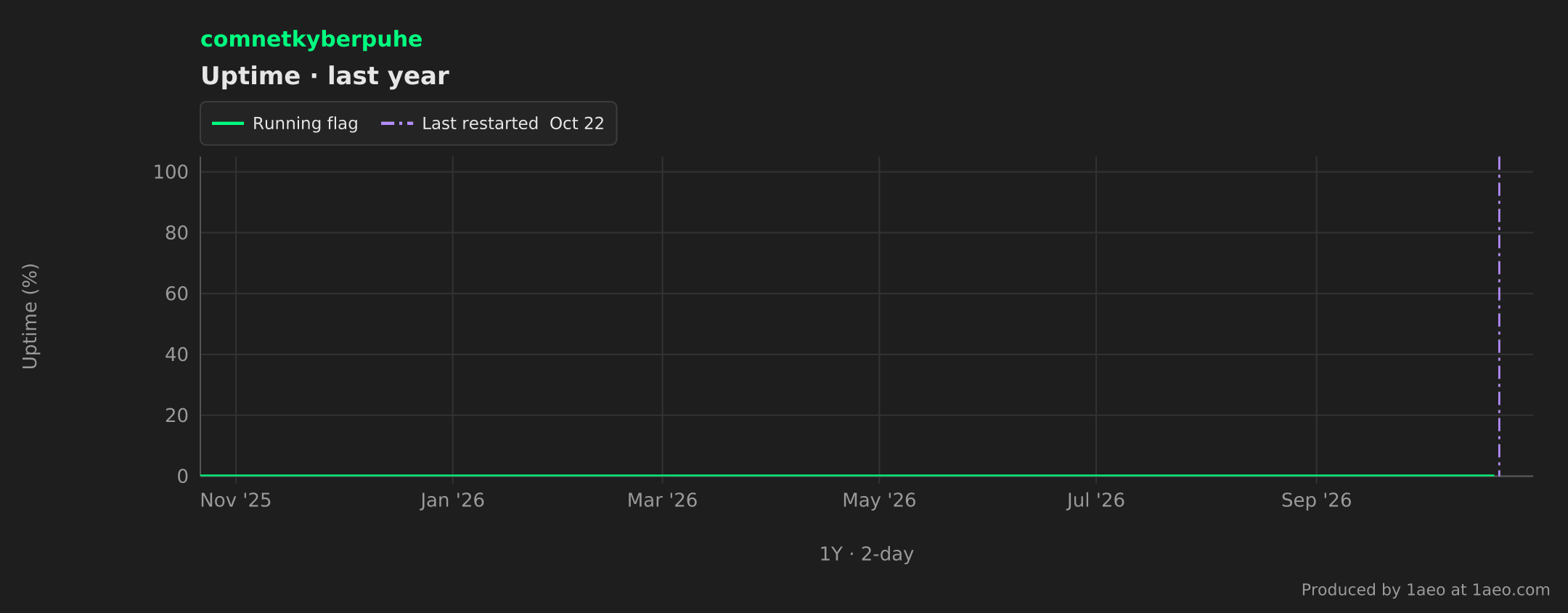Click the 60 y-axis value
This screenshot has width=1568, height=613.
(176, 294)
